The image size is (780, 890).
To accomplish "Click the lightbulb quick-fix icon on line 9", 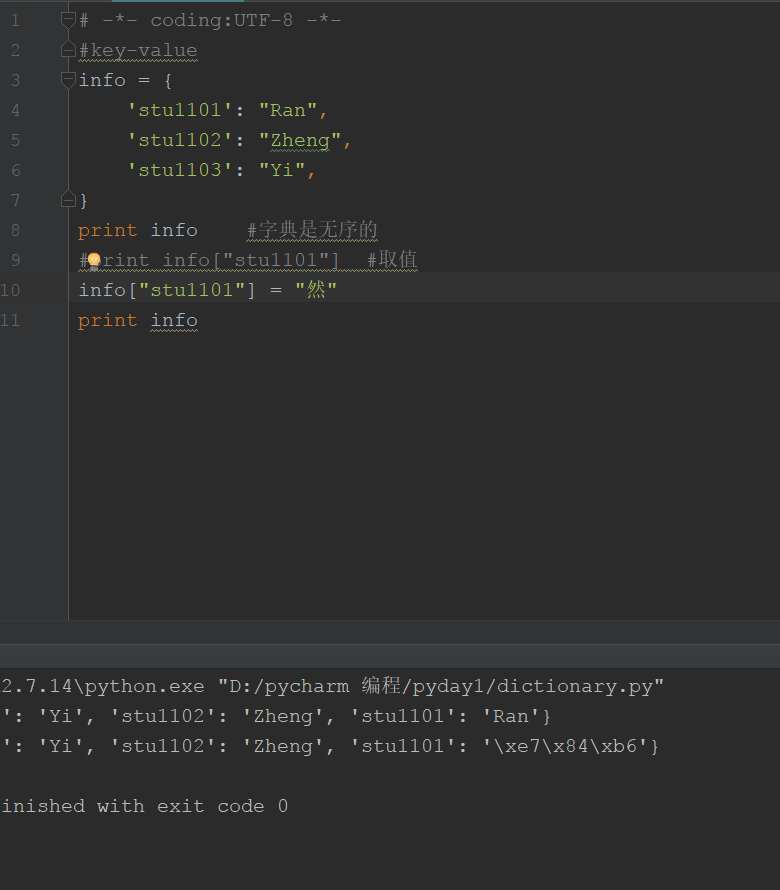I will click(x=94, y=261).
